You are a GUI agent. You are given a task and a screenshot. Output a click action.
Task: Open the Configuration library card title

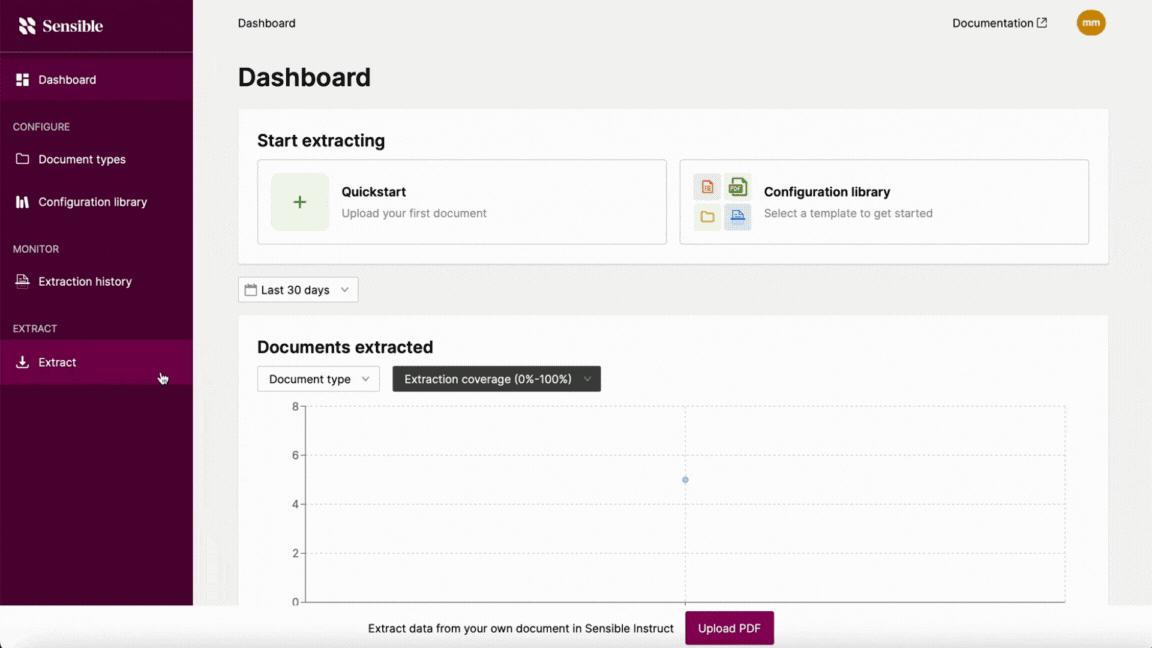827,192
